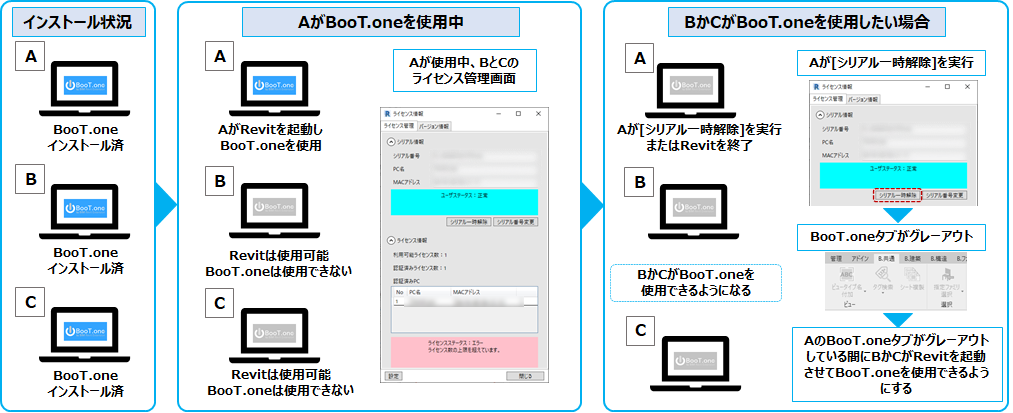Click greyed laptop B in AがBooT.oneを使用中 panel

pyautogui.click(x=273, y=210)
